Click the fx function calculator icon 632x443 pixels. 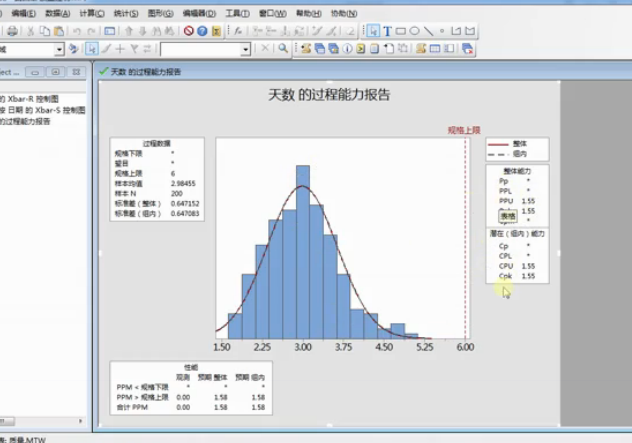point(238,31)
